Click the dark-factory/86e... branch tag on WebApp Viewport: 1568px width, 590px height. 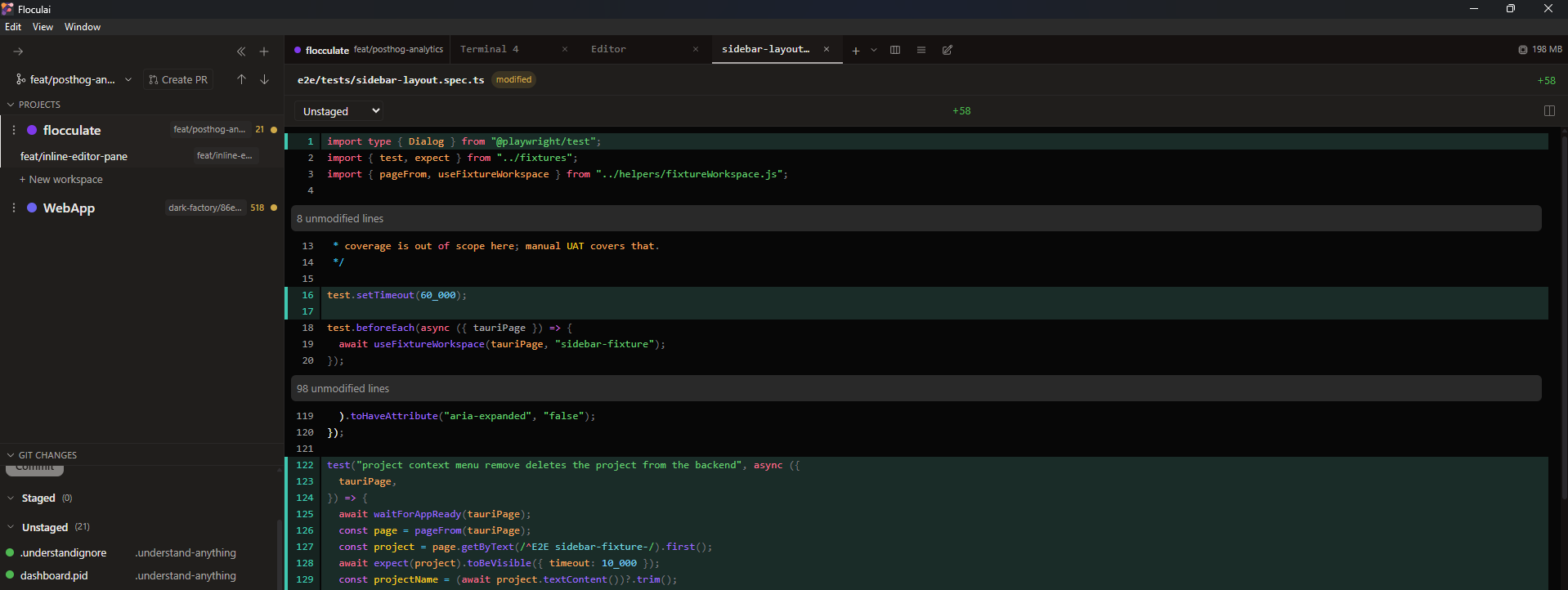[x=205, y=208]
